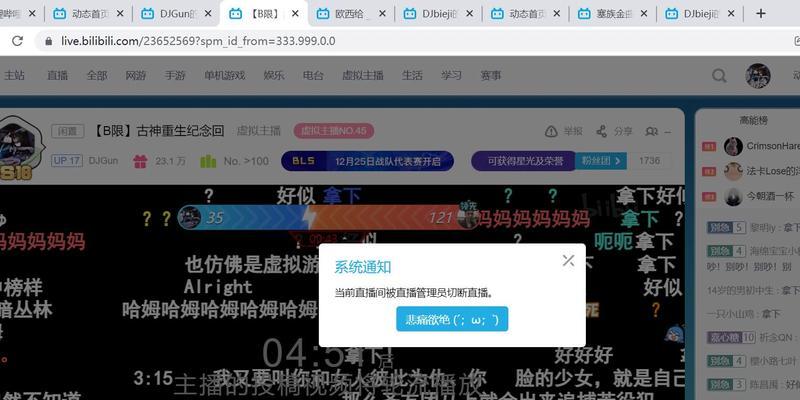The image size is (800, 400).
Task: Click the search magnifier icon
Action: pyautogui.click(x=719, y=76)
